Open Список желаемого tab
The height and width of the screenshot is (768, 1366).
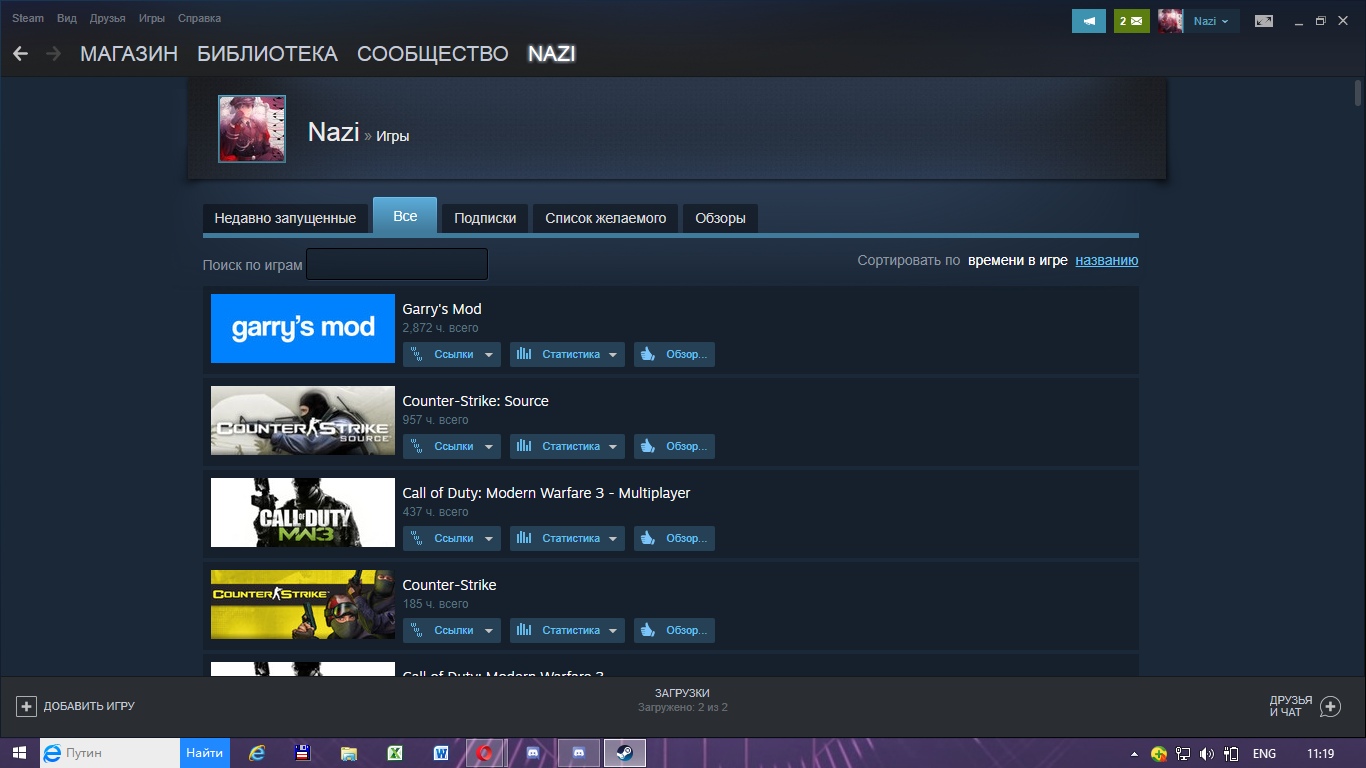pyautogui.click(x=606, y=218)
